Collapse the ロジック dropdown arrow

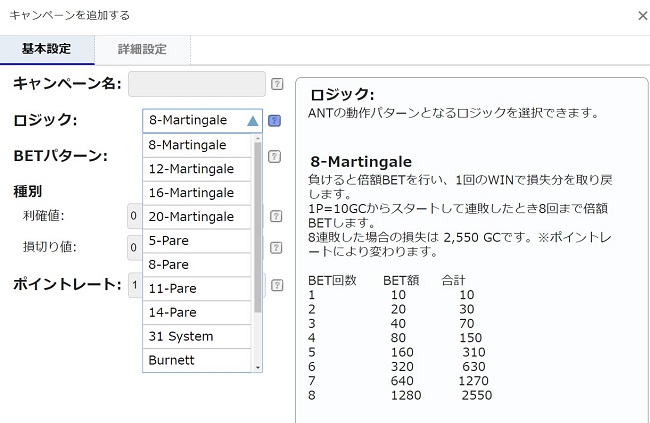(252, 121)
